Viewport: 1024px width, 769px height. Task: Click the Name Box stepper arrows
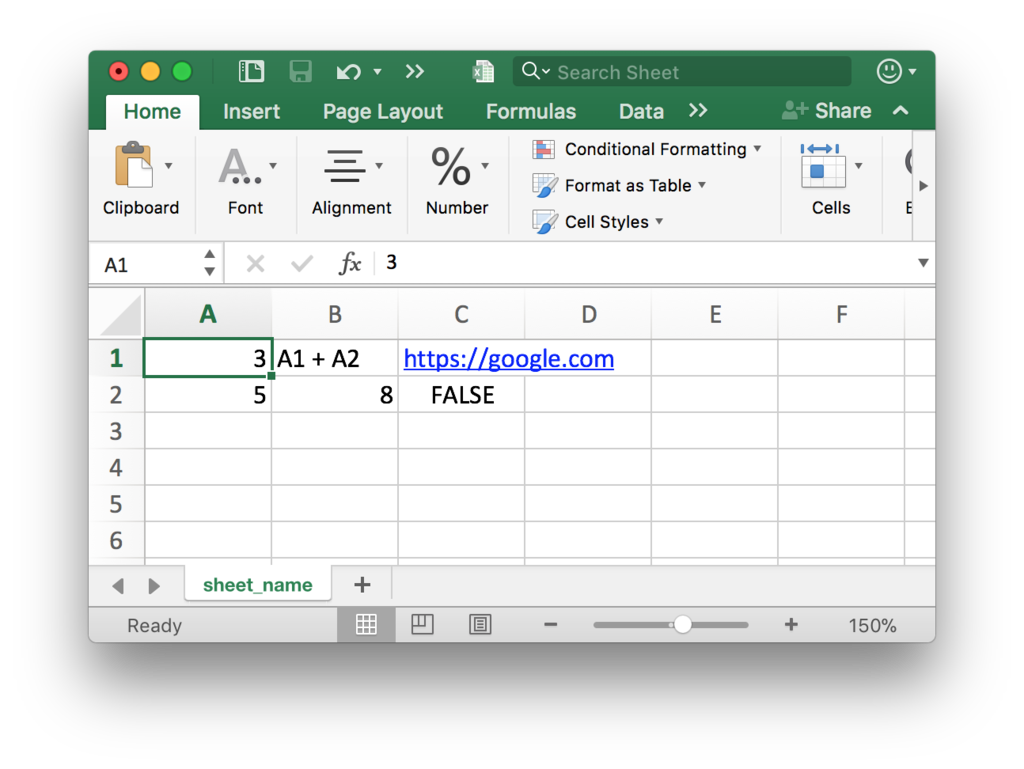tap(209, 263)
